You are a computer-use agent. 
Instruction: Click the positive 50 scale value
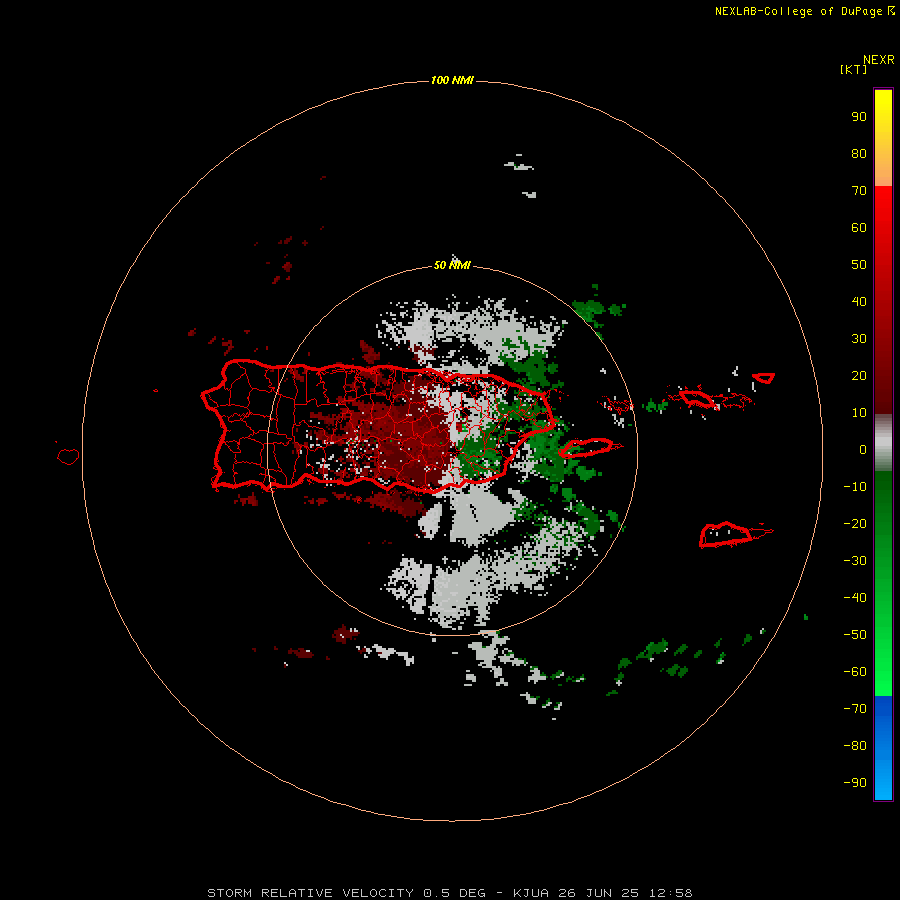tap(859, 265)
